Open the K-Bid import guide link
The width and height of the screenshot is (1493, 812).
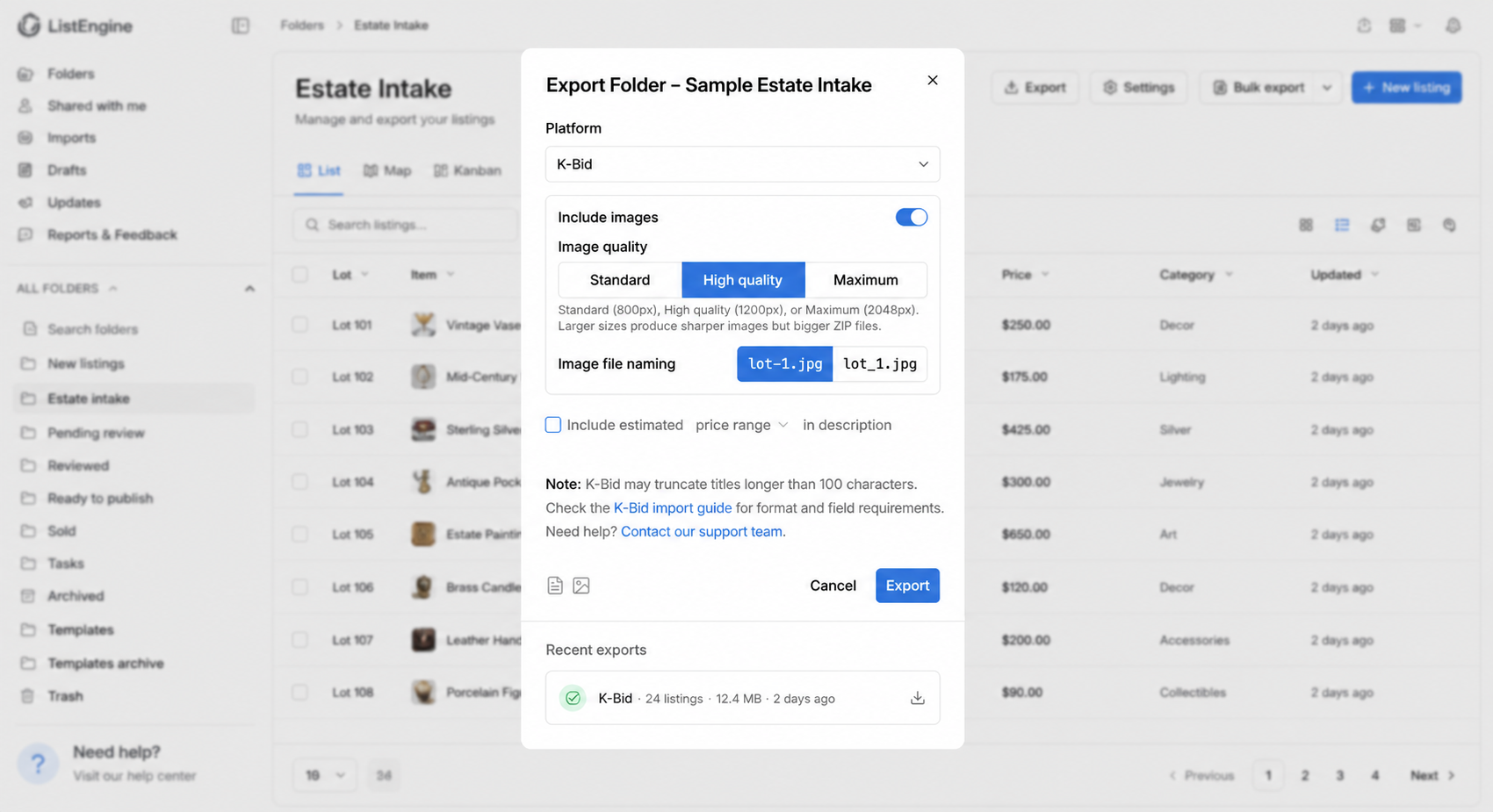click(x=673, y=507)
